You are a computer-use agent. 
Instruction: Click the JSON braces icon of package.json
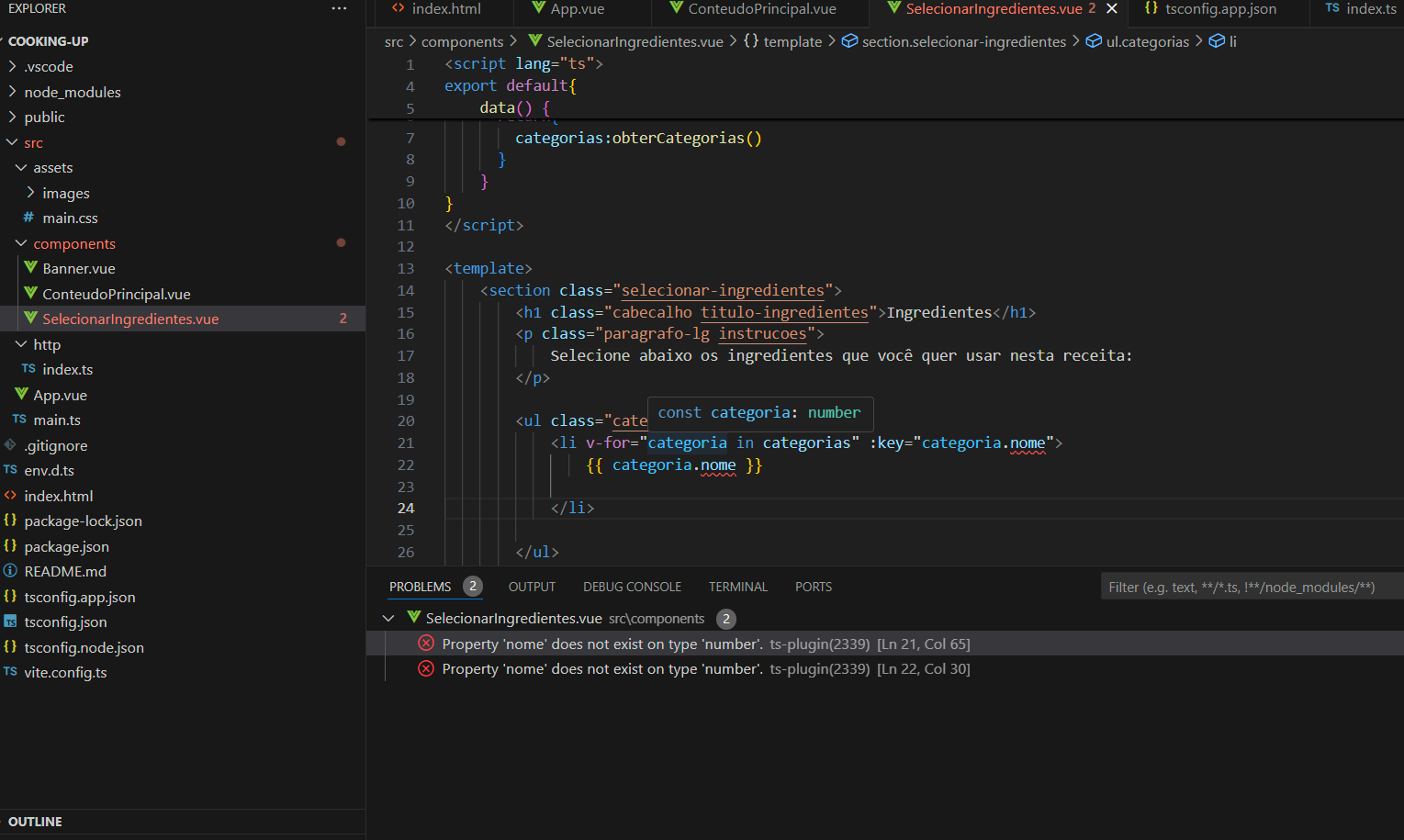pos(10,546)
